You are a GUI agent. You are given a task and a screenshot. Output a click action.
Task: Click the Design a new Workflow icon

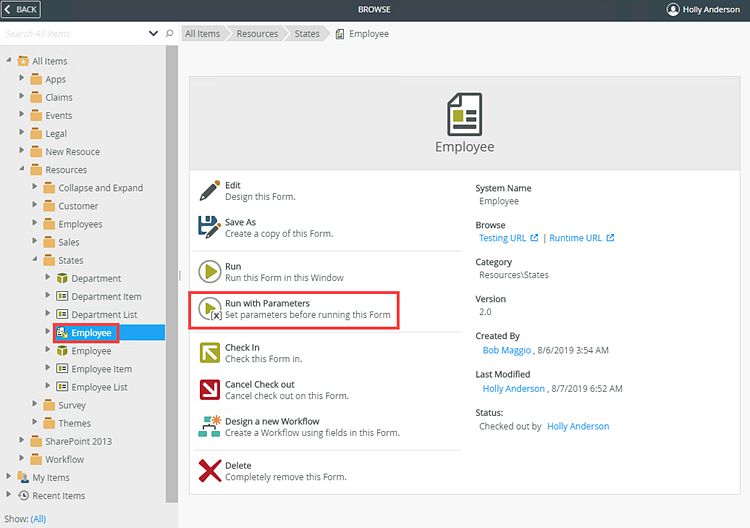[x=209, y=427]
